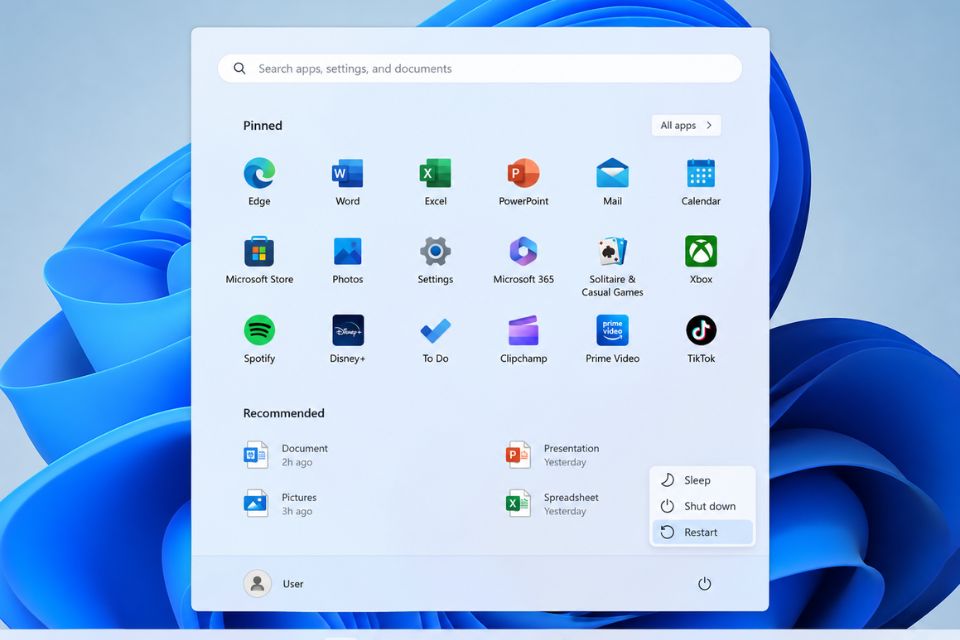Click the power button icon

click(704, 584)
